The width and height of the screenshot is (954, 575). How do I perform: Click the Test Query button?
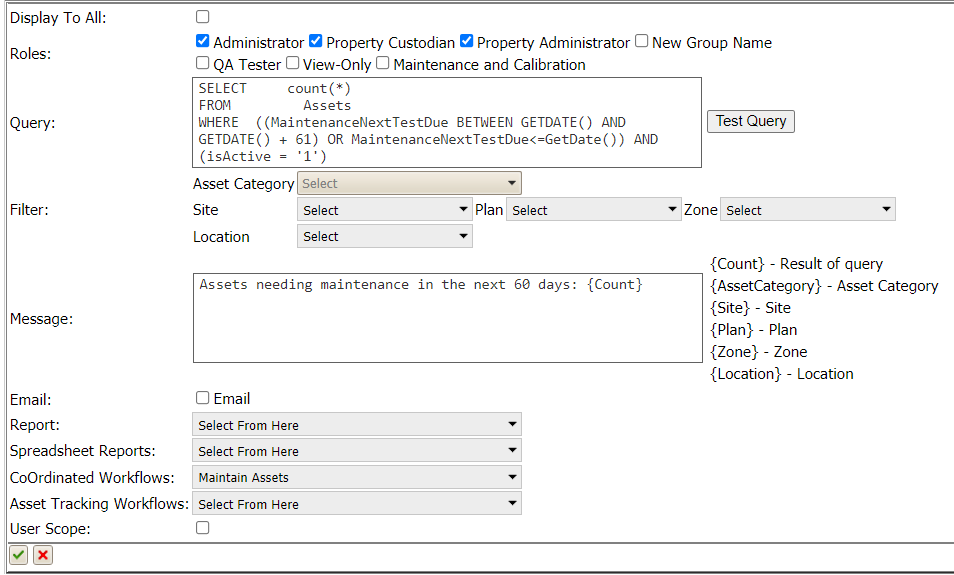751,121
